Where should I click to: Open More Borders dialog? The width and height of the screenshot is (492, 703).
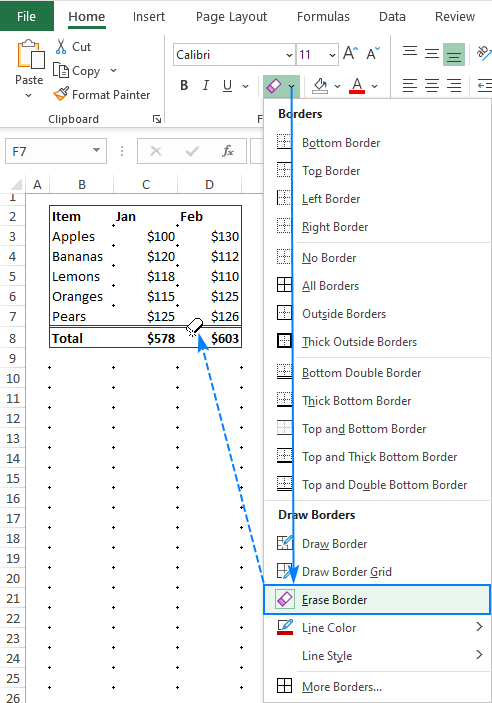[377, 686]
